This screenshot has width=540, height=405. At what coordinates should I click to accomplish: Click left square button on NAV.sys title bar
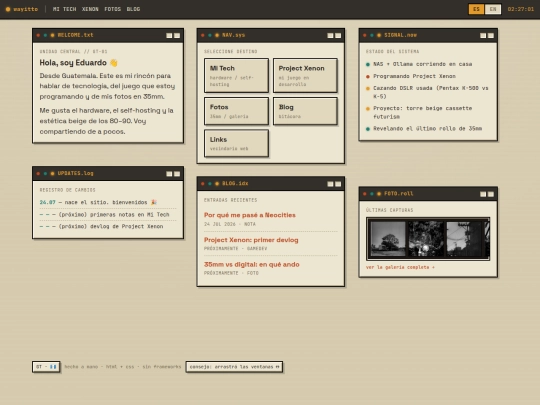pos(330,35)
